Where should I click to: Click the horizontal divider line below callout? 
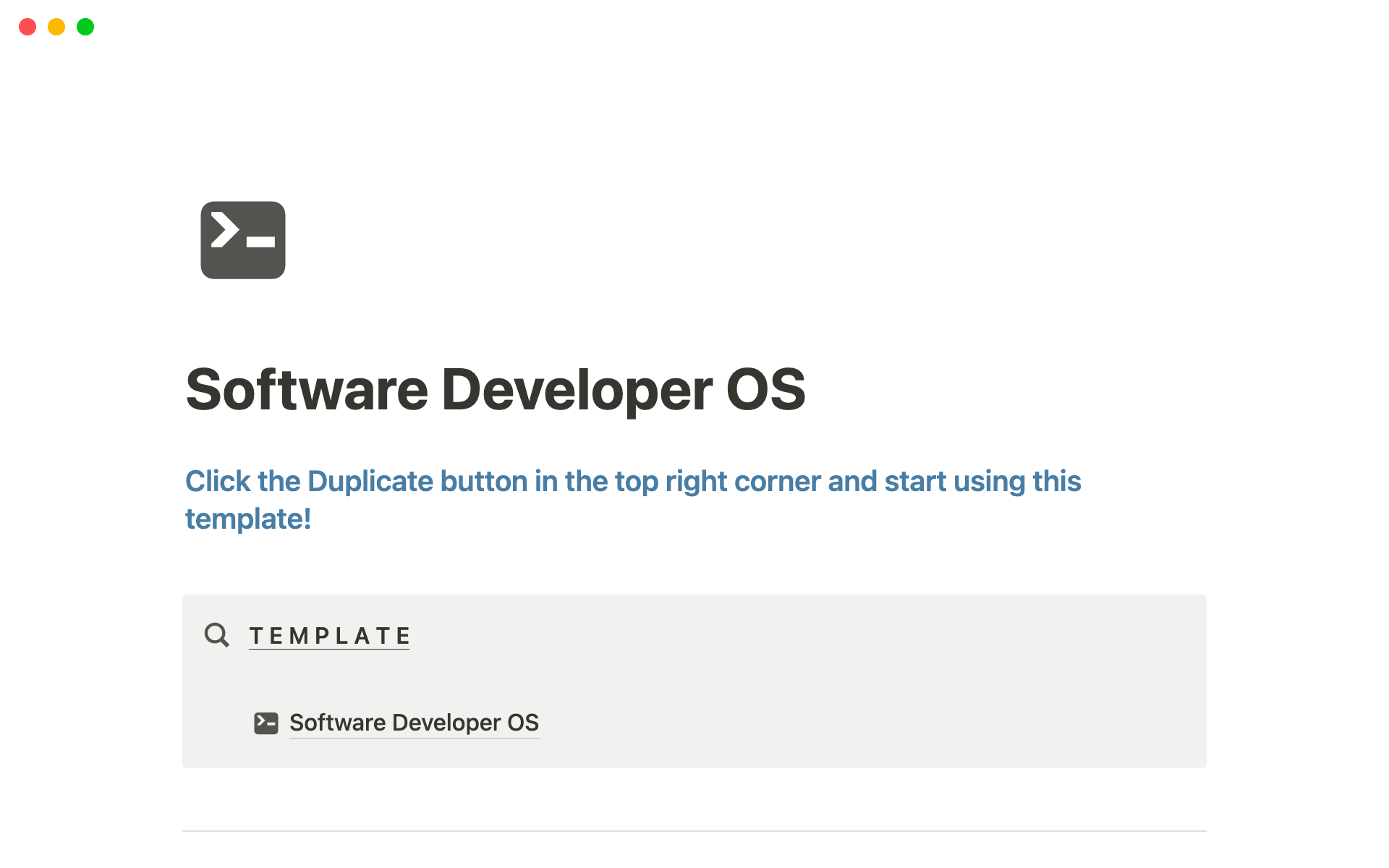(x=694, y=831)
